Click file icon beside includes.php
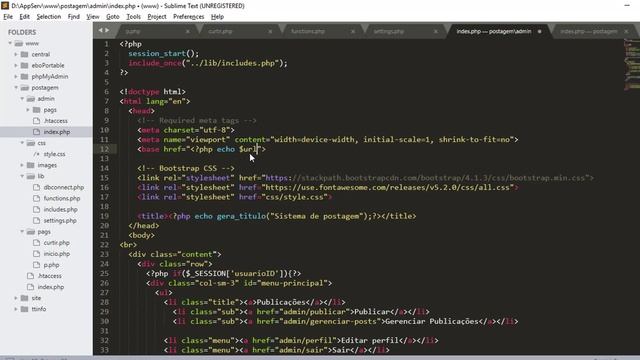Viewport: 640px width, 360px height. [x=37, y=209]
